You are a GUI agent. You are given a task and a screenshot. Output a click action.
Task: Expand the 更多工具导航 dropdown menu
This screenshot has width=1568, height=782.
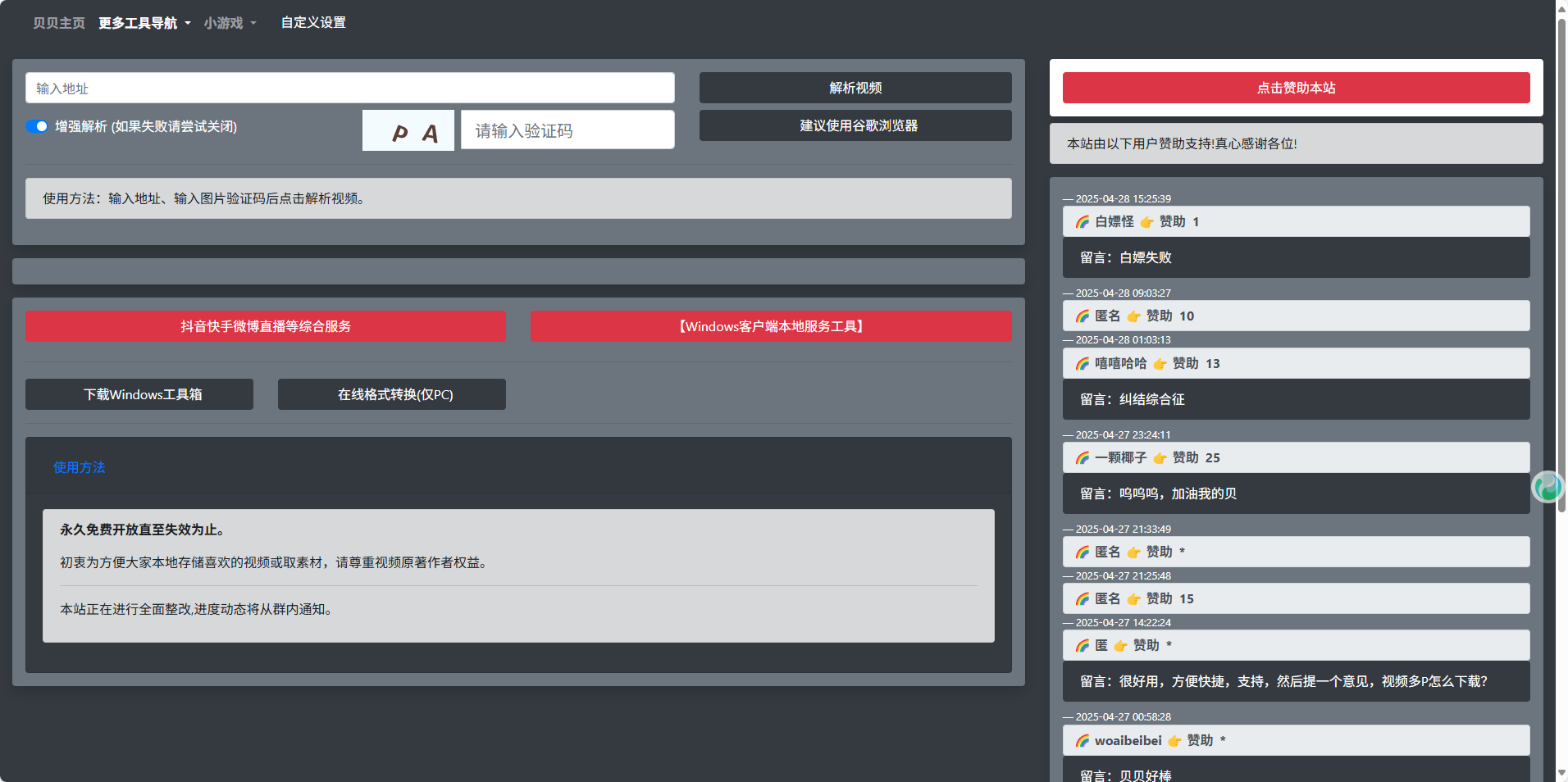click(x=144, y=23)
